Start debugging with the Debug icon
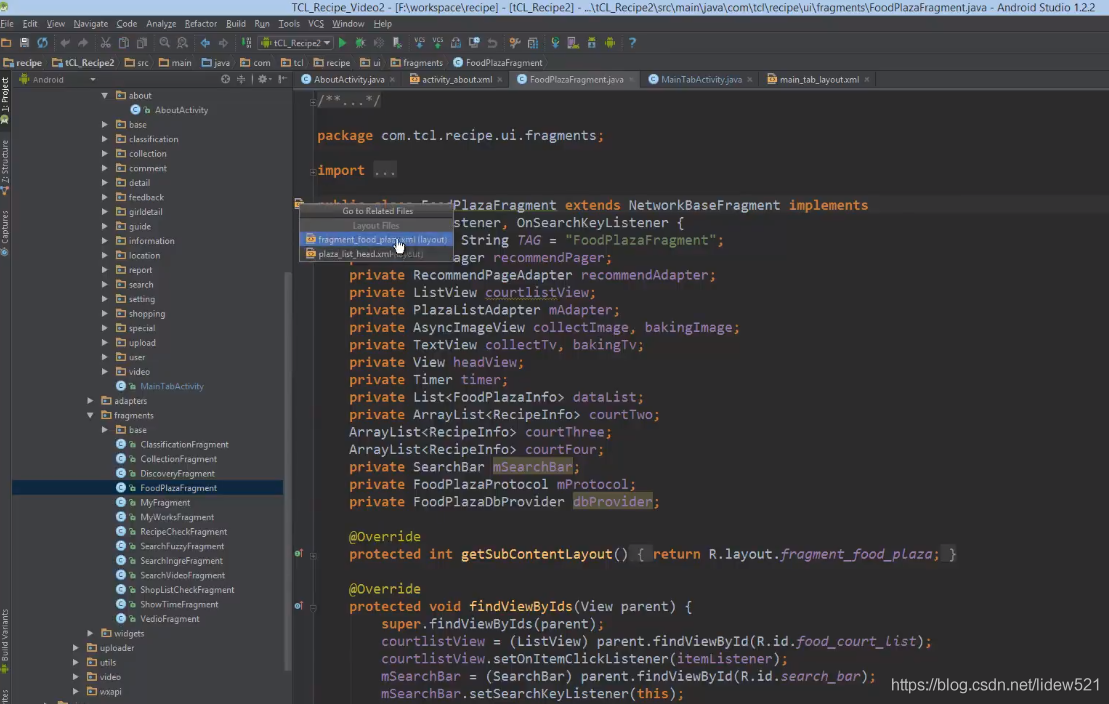This screenshot has height=704, width=1109. coord(361,43)
